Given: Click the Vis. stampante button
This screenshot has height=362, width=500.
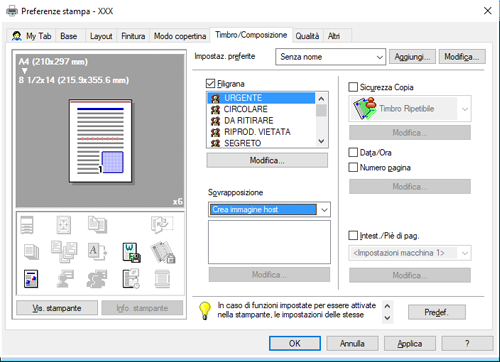Looking at the screenshot, I should (x=57, y=308).
